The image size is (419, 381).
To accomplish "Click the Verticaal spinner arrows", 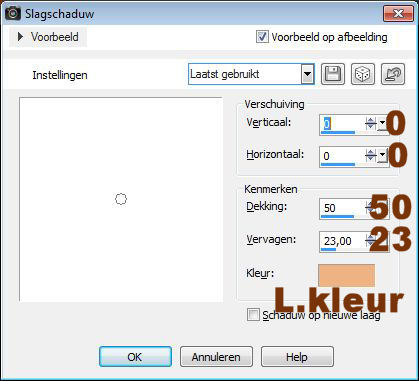I will [x=371, y=124].
